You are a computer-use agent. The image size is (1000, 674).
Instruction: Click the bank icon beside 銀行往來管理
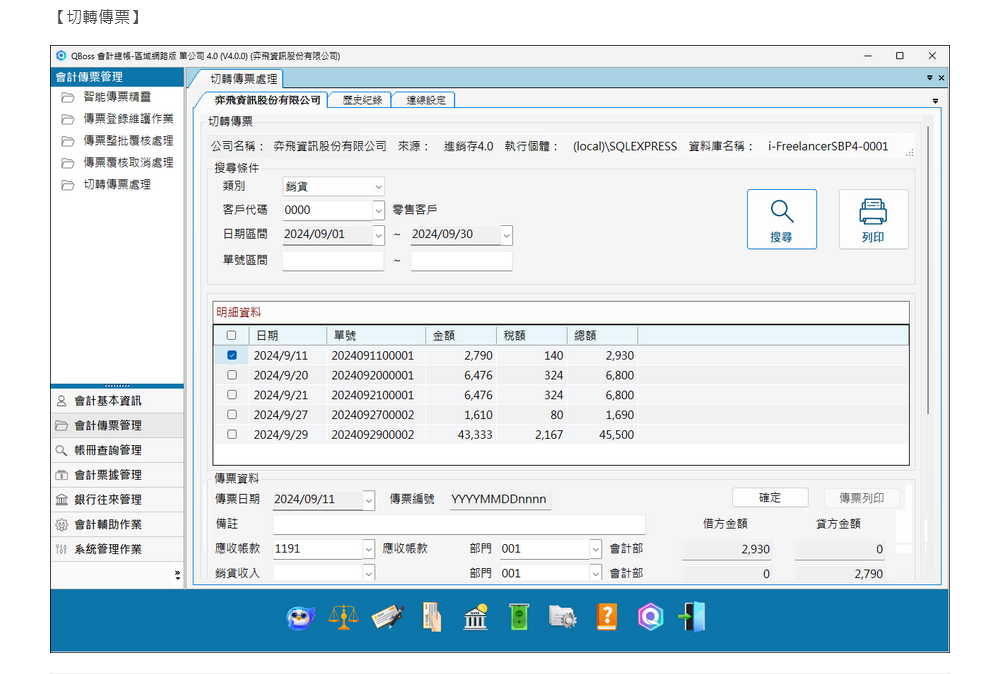(61, 500)
